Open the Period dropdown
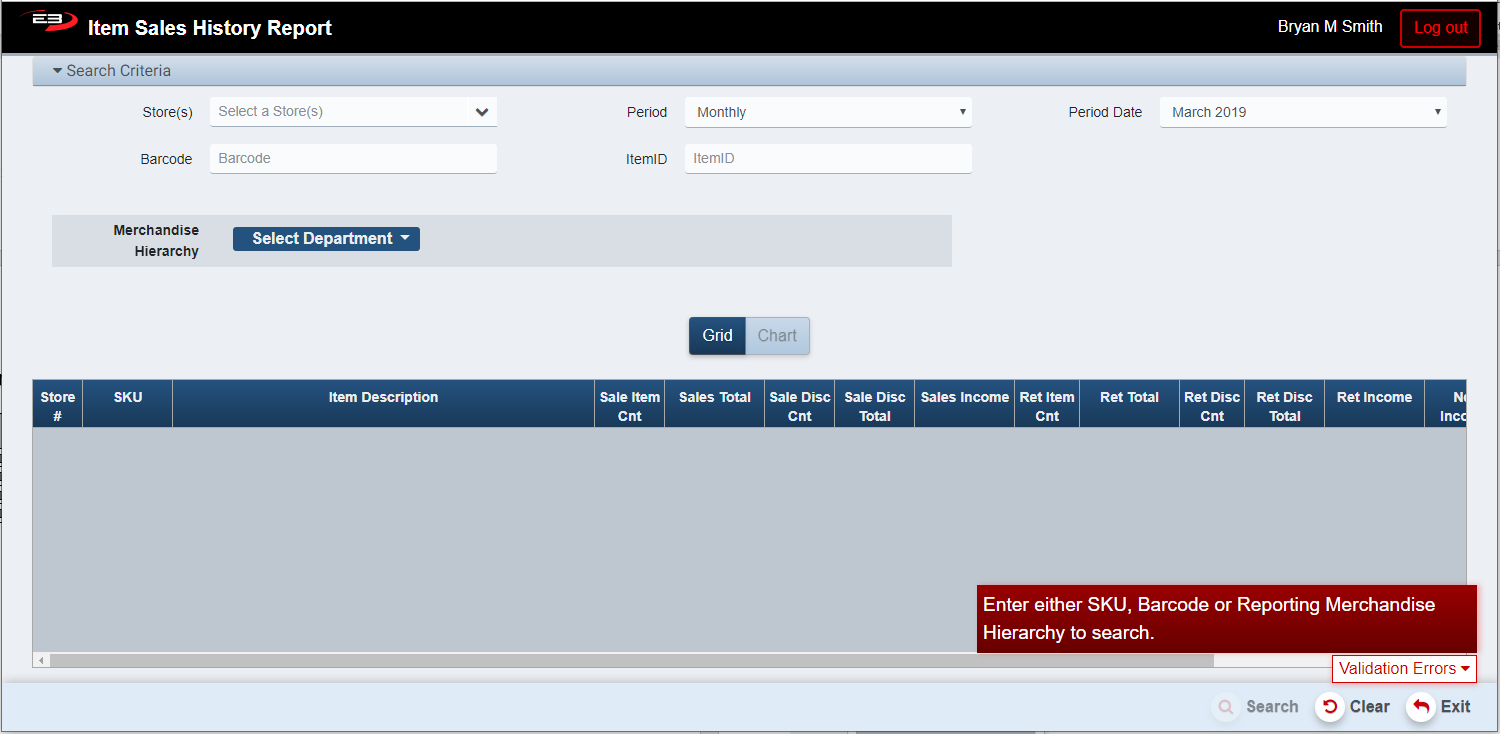 coord(827,112)
